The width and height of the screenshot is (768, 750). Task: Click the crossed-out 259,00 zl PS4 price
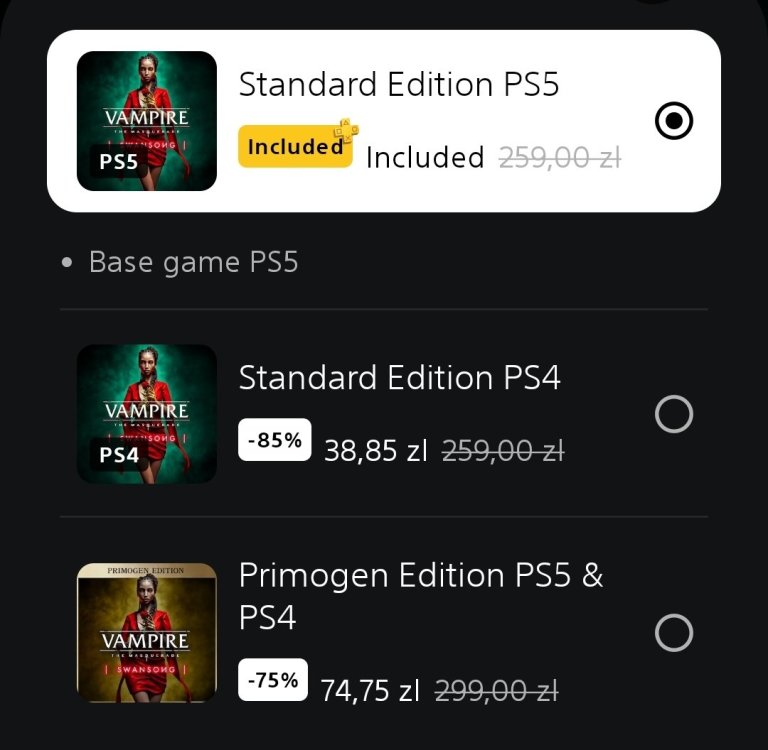[x=503, y=452]
